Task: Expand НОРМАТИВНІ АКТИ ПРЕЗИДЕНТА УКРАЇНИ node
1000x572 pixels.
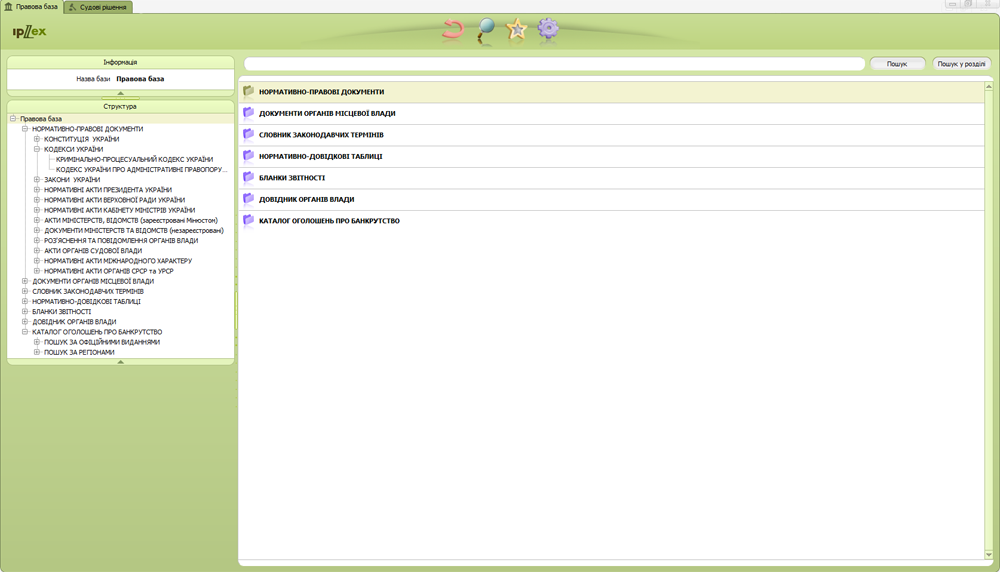Action: [37, 190]
